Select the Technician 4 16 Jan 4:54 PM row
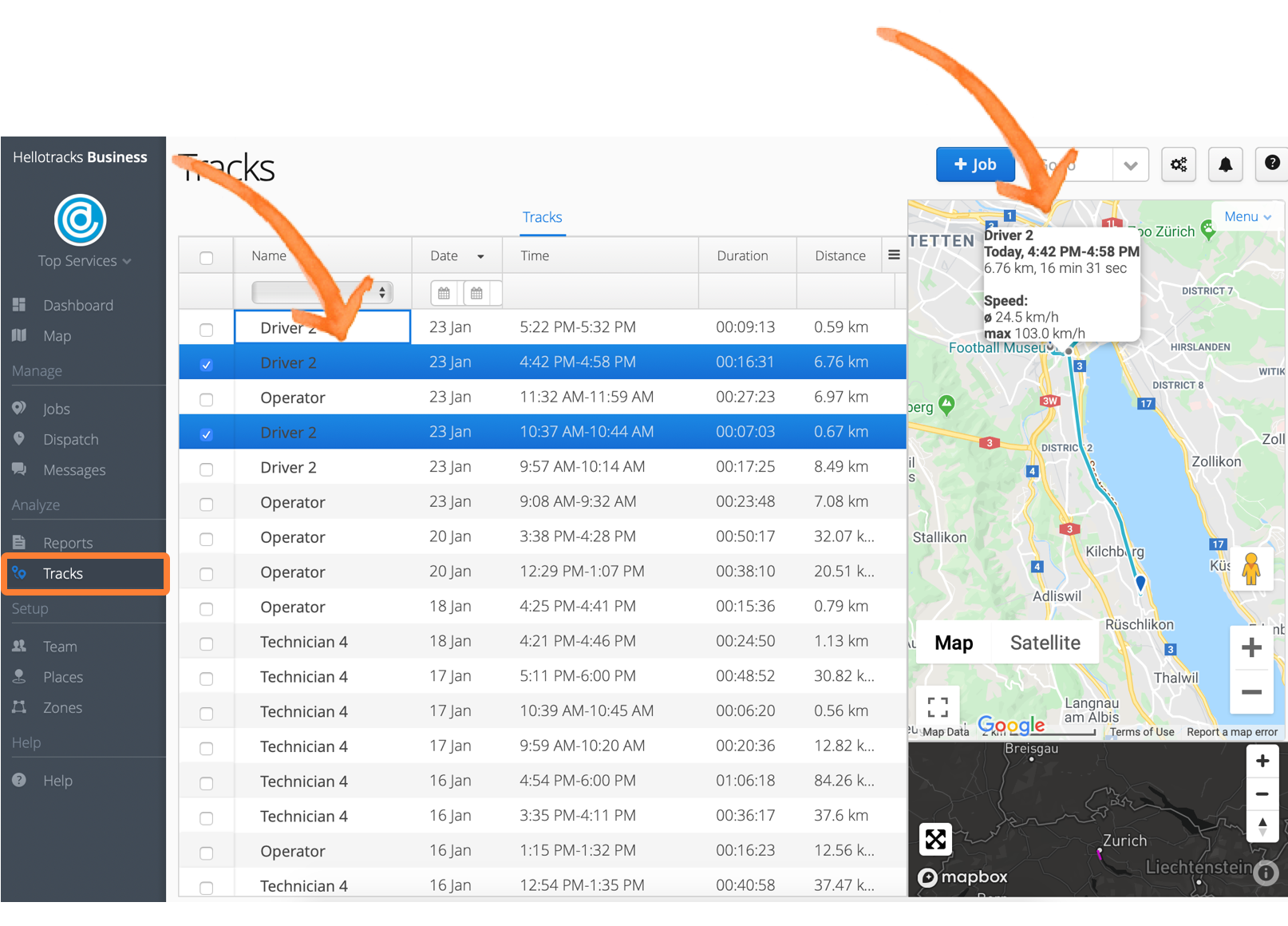The height and width of the screenshot is (926, 1288). point(543,781)
